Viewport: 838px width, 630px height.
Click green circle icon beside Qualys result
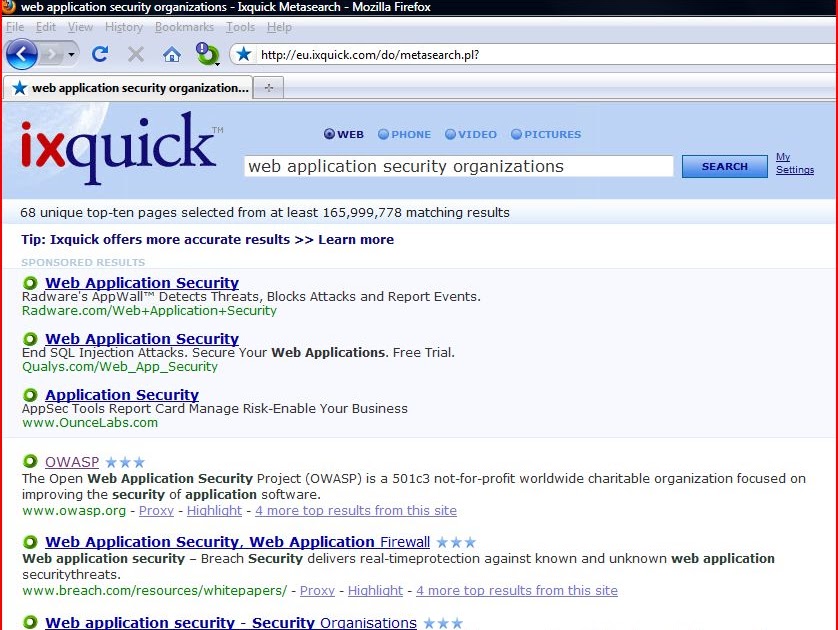point(30,339)
